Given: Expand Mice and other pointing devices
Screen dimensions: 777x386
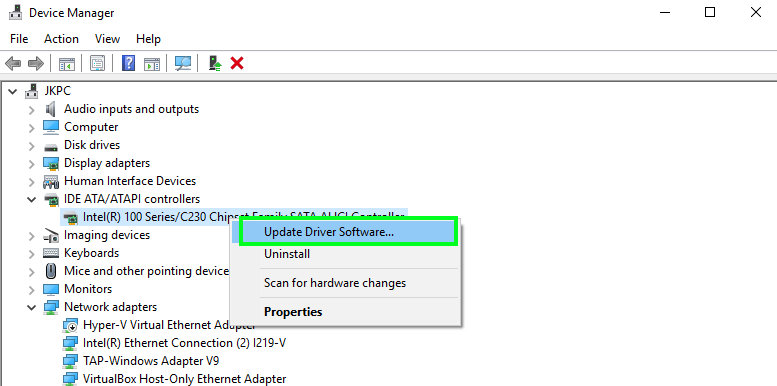Looking at the screenshot, I should pos(32,272).
